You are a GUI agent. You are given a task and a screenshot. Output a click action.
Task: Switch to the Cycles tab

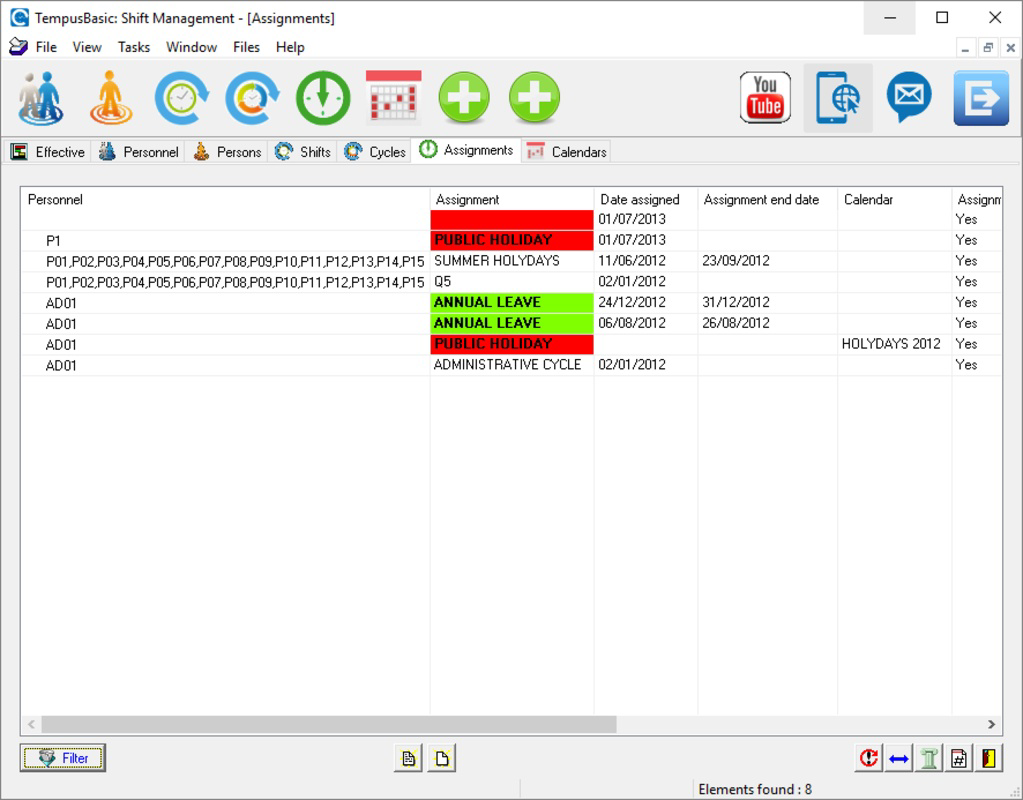[x=374, y=152]
